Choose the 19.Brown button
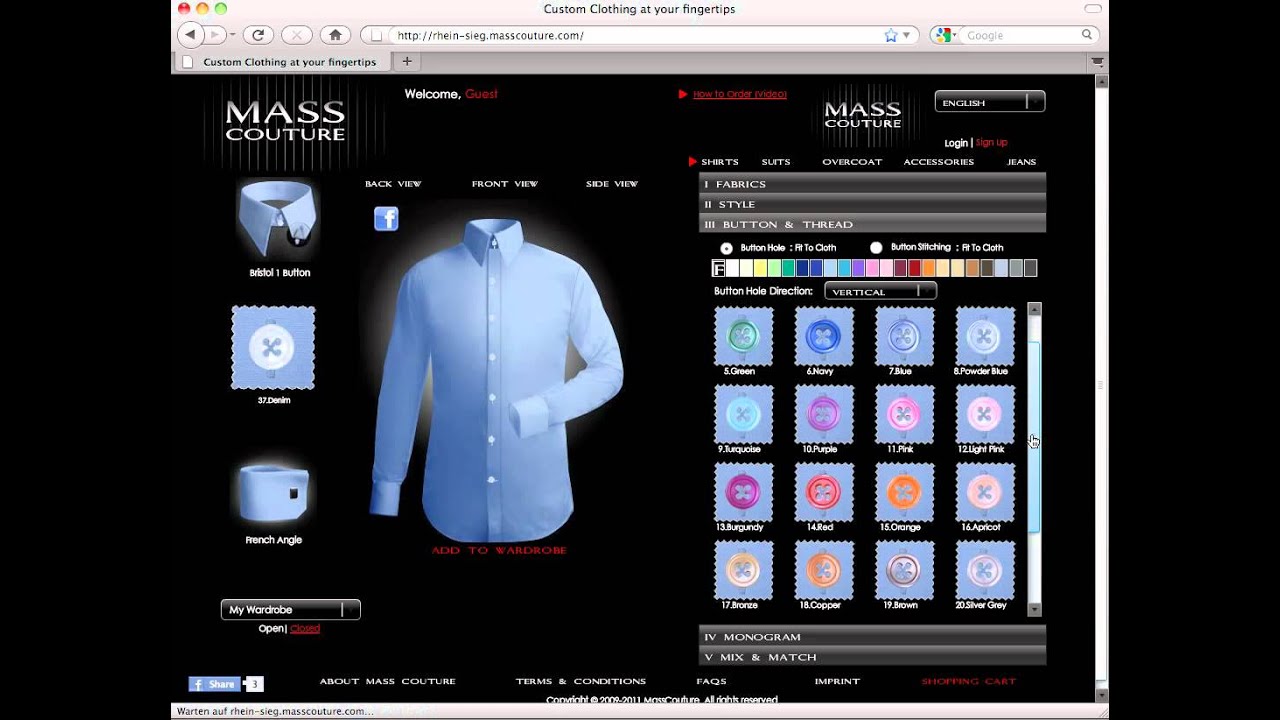 904,570
